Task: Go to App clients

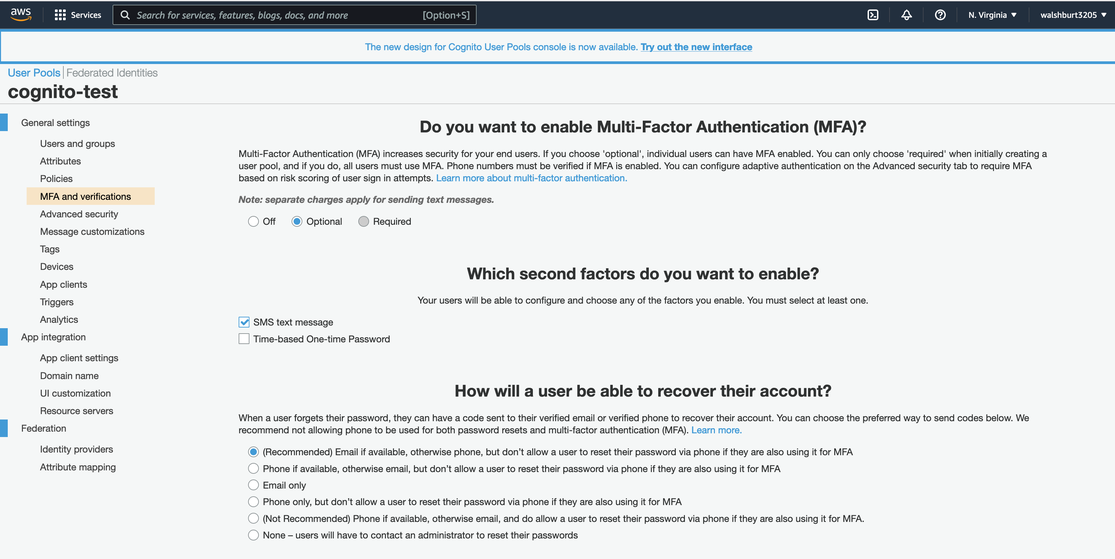Action: (x=63, y=284)
